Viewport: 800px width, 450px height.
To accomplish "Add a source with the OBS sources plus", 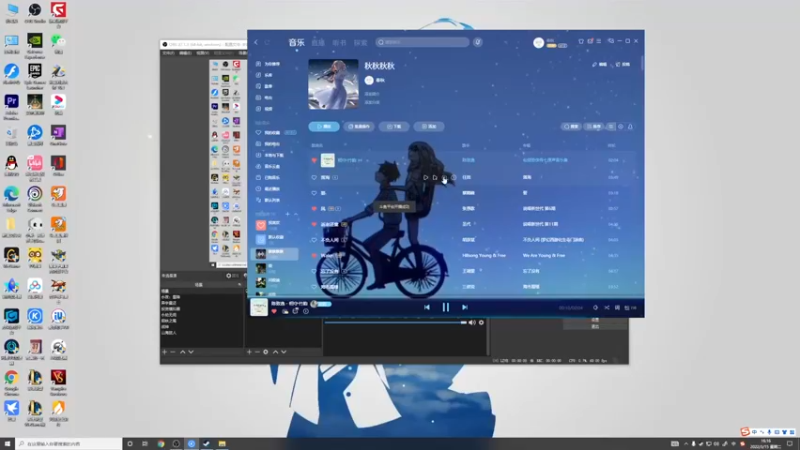I will tap(249, 352).
